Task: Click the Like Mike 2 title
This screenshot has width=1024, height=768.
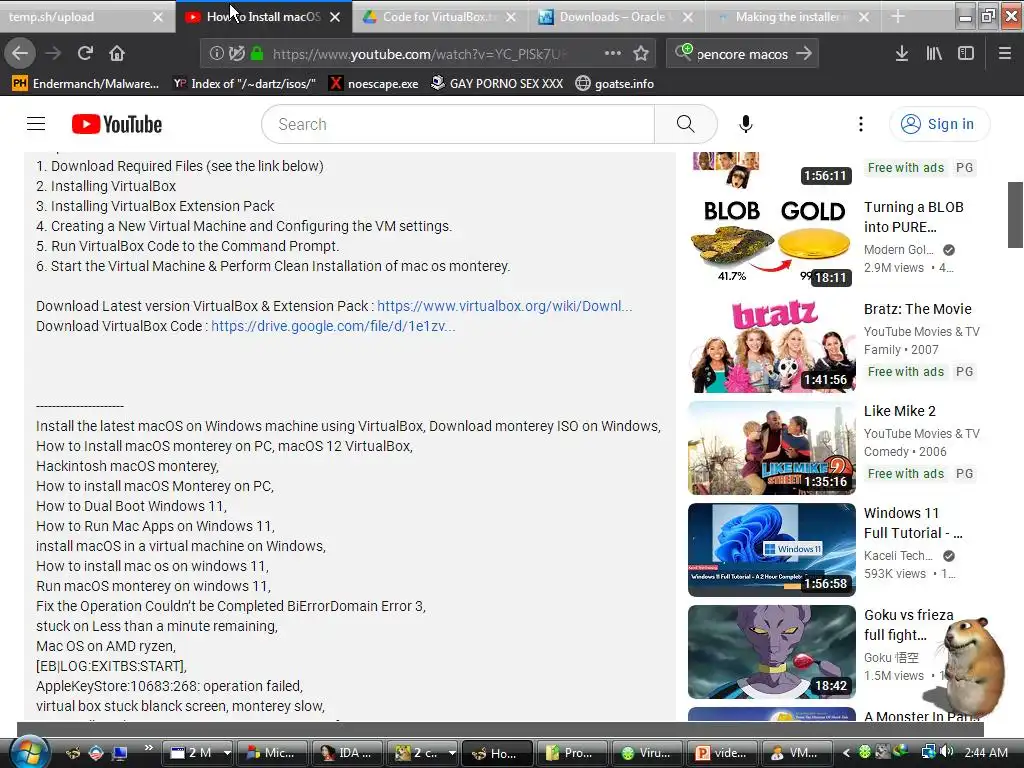Action: (899, 411)
